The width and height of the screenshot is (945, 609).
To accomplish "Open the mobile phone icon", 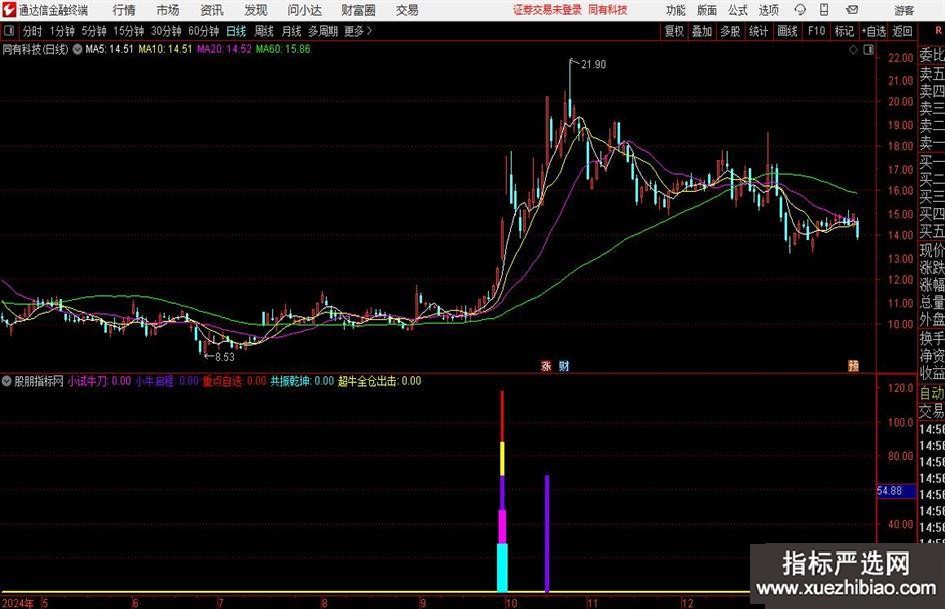I will (824, 10).
